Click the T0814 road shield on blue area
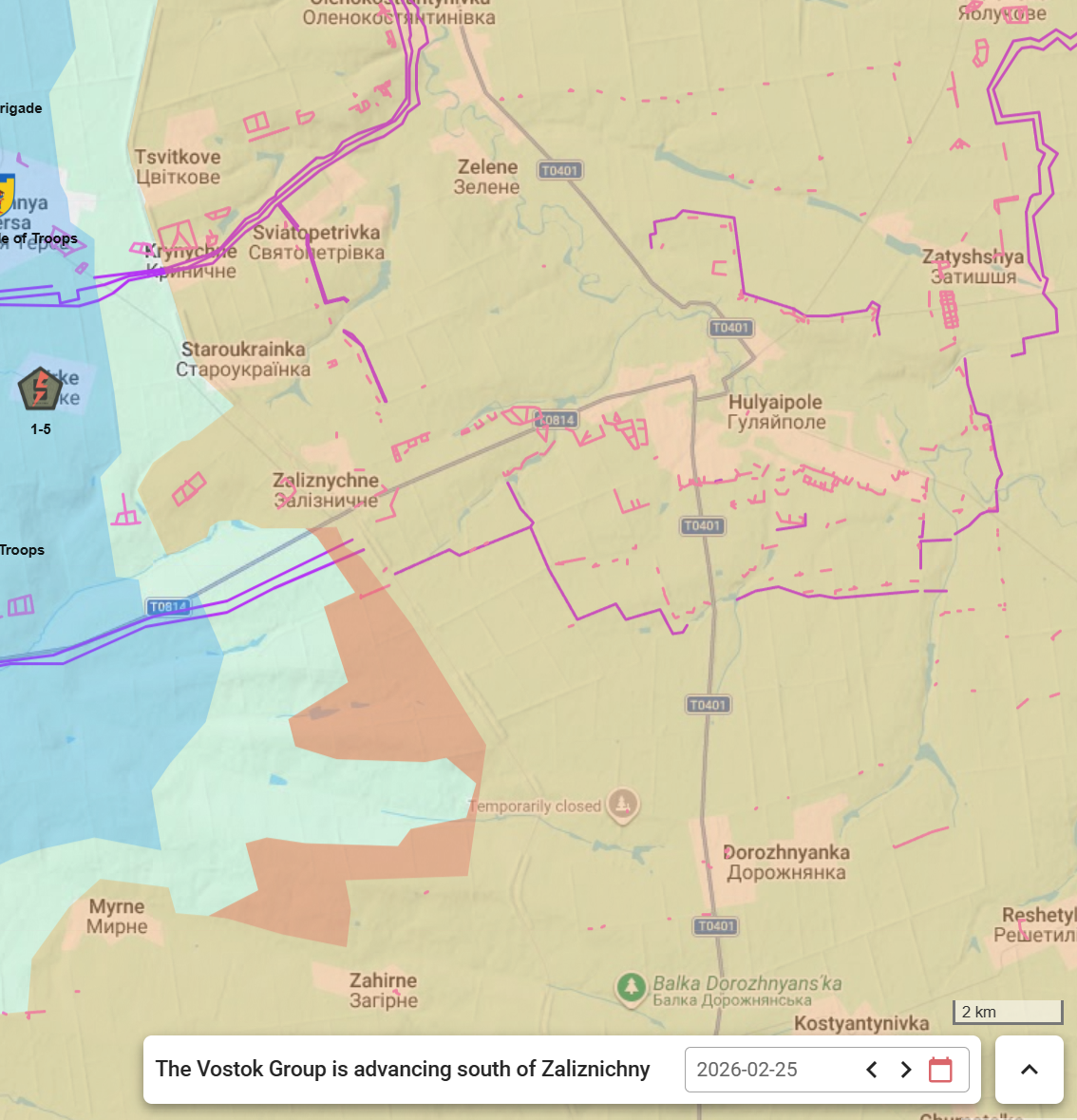1077x1120 pixels. (x=169, y=606)
